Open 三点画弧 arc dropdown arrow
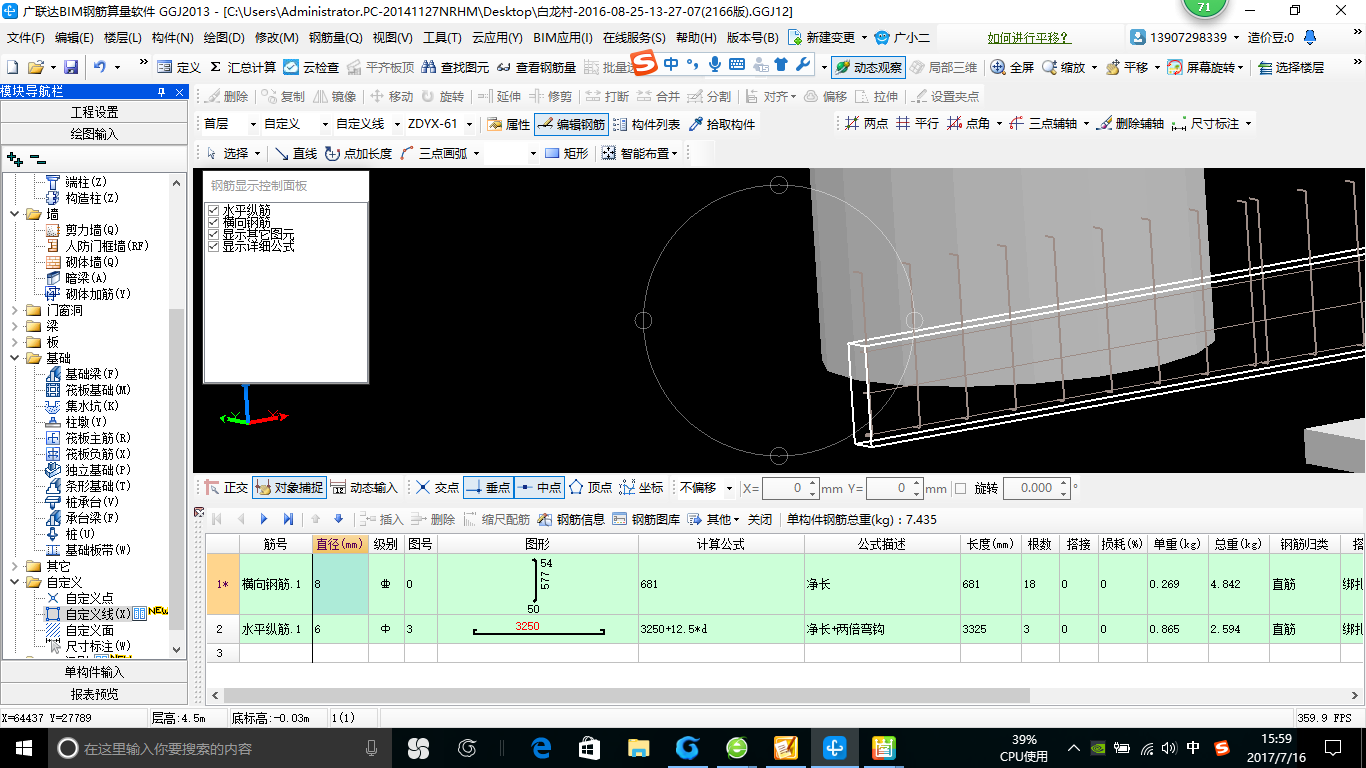Viewport: 1366px width, 768px height. coord(476,153)
